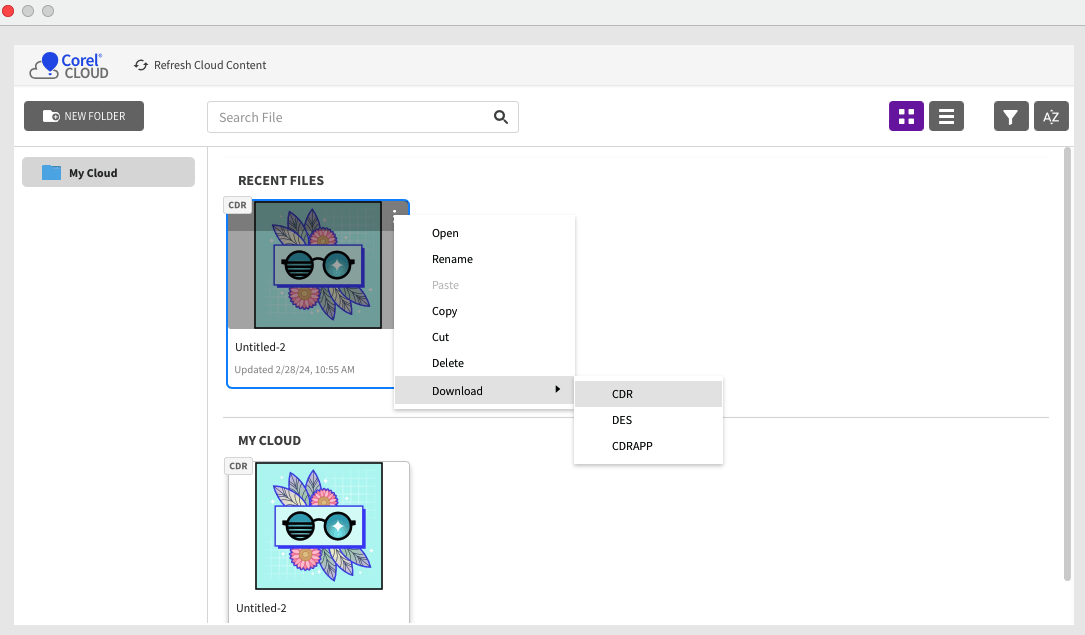Sort files alphabetically with AZ button
The image size is (1085, 635).
(1051, 117)
